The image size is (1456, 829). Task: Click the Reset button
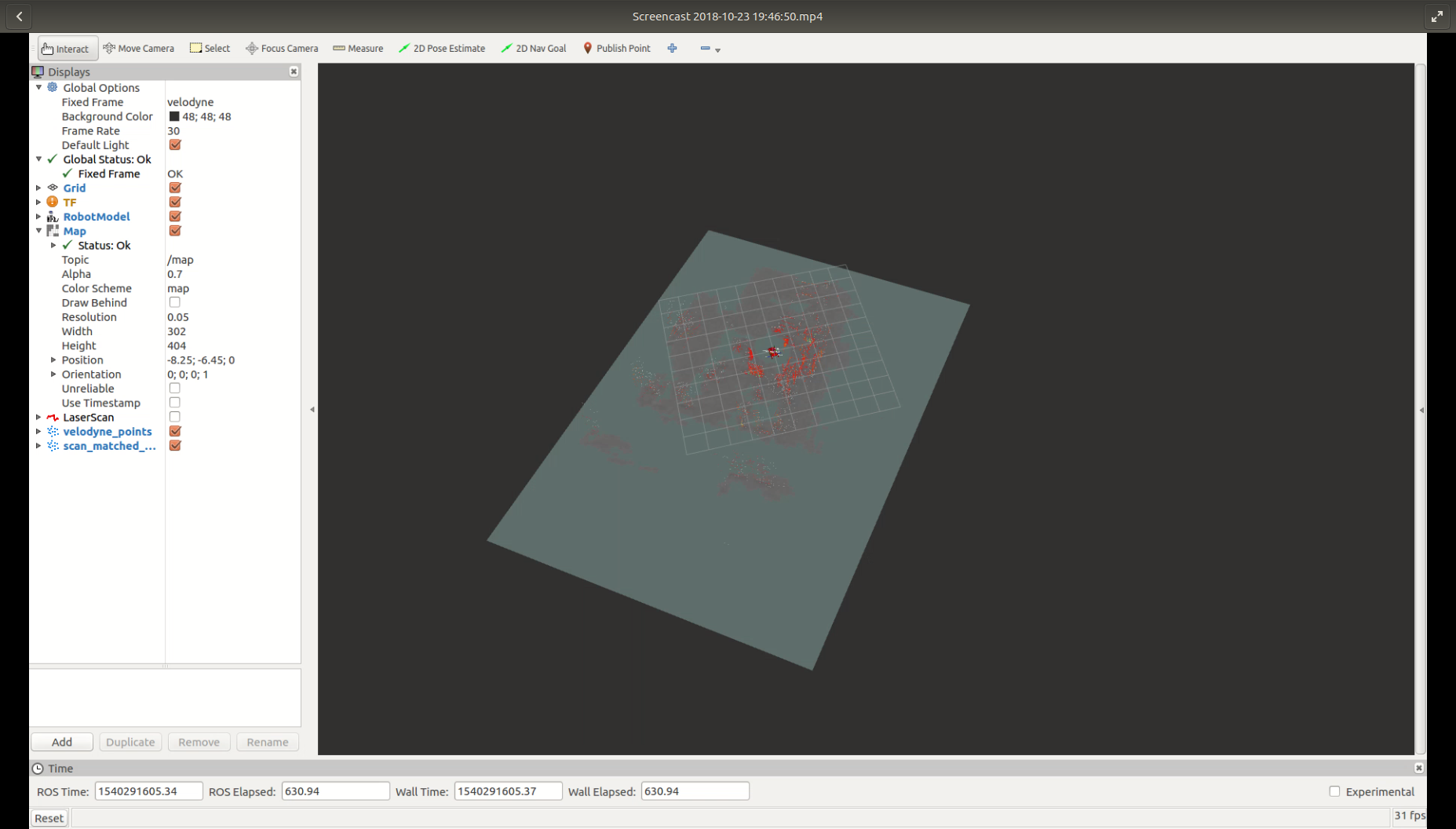(48, 817)
